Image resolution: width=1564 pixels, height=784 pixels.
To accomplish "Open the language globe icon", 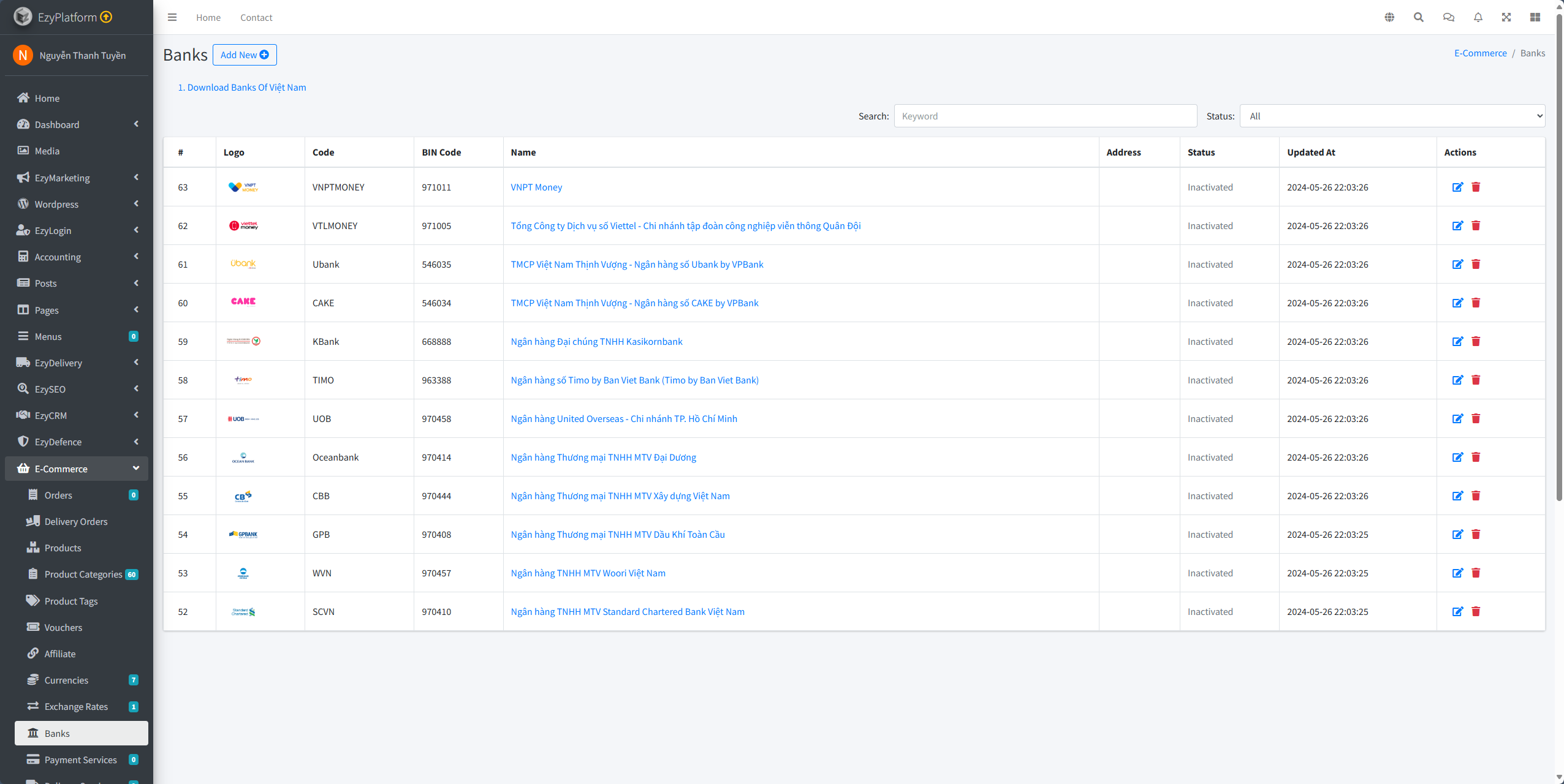I will (1389, 18).
